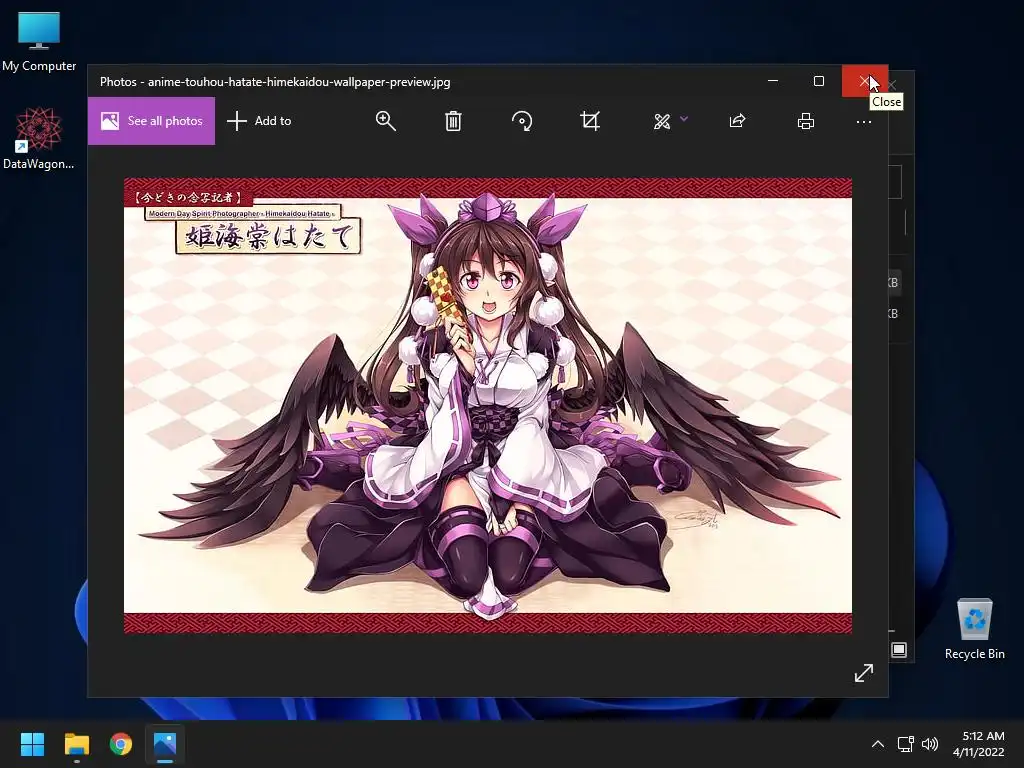Launch Google Chrome from the taskbar

click(x=121, y=744)
